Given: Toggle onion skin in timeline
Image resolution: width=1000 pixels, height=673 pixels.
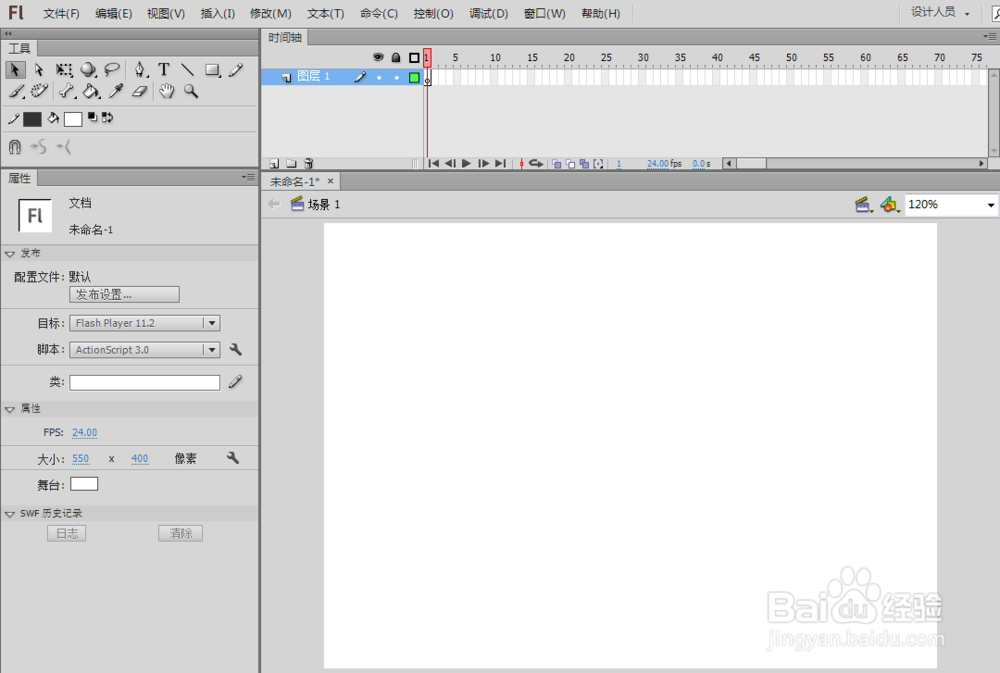Looking at the screenshot, I should tap(556, 164).
